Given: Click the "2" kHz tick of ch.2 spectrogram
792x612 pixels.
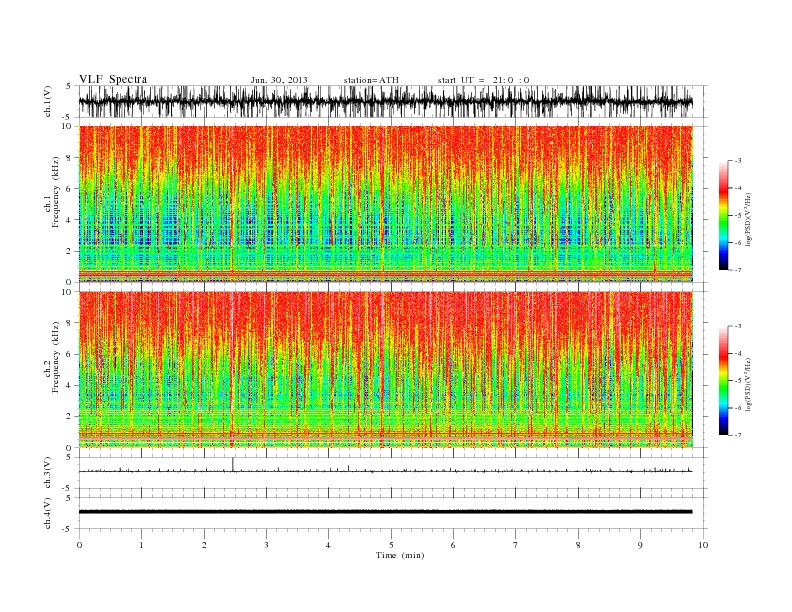Looking at the screenshot, I should pyautogui.click(x=69, y=417).
